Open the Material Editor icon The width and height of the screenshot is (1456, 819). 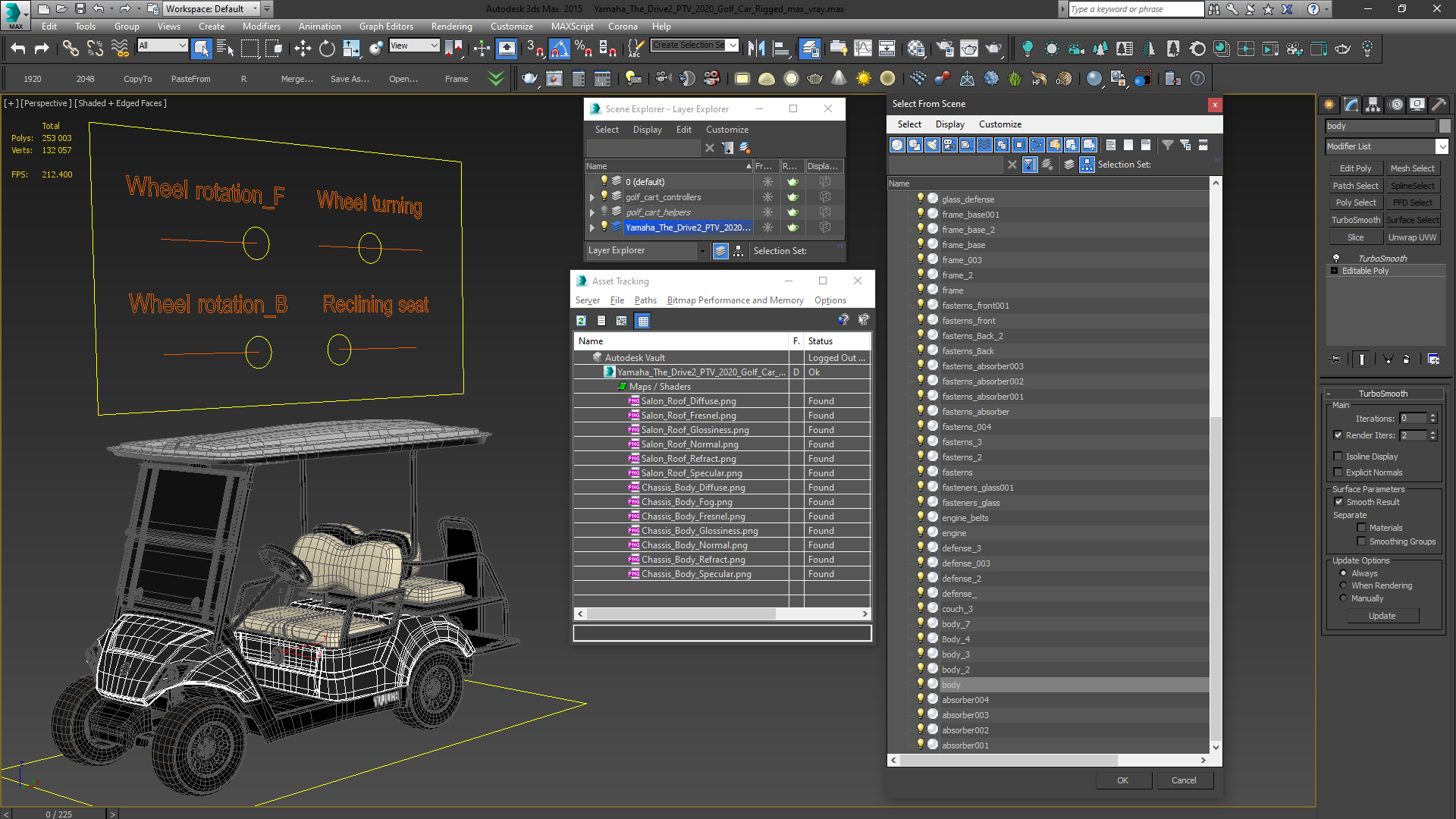click(915, 49)
